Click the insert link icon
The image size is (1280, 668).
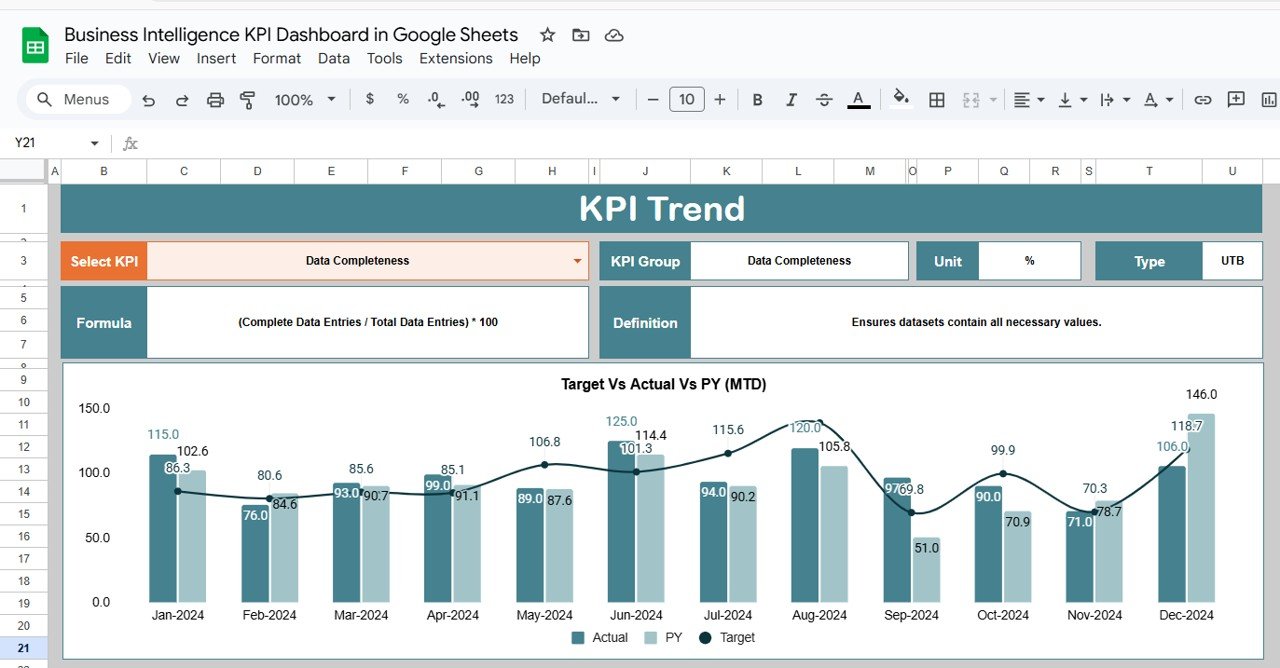click(1203, 100)
